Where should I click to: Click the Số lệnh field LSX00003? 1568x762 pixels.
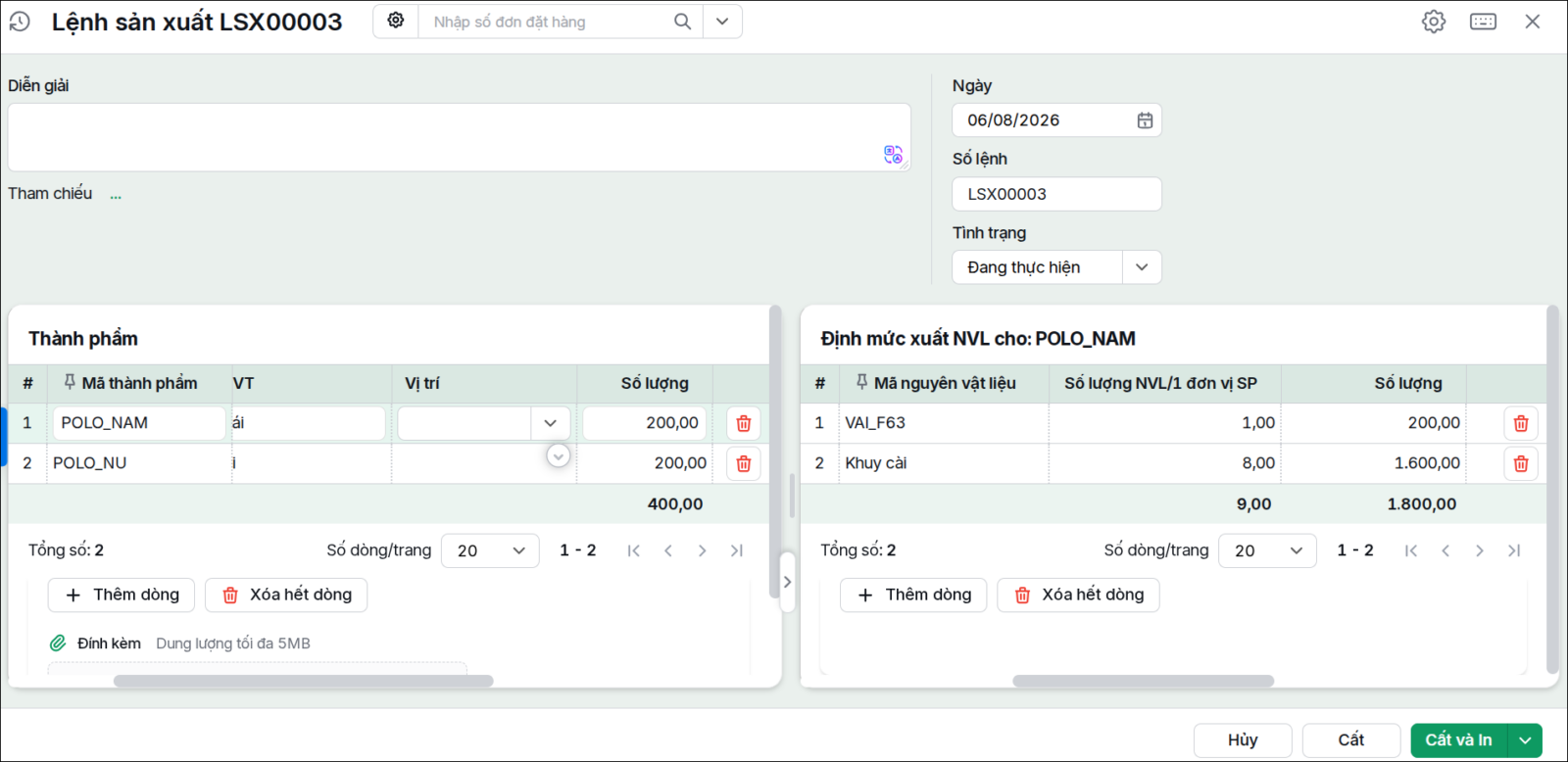point(1056,194)
